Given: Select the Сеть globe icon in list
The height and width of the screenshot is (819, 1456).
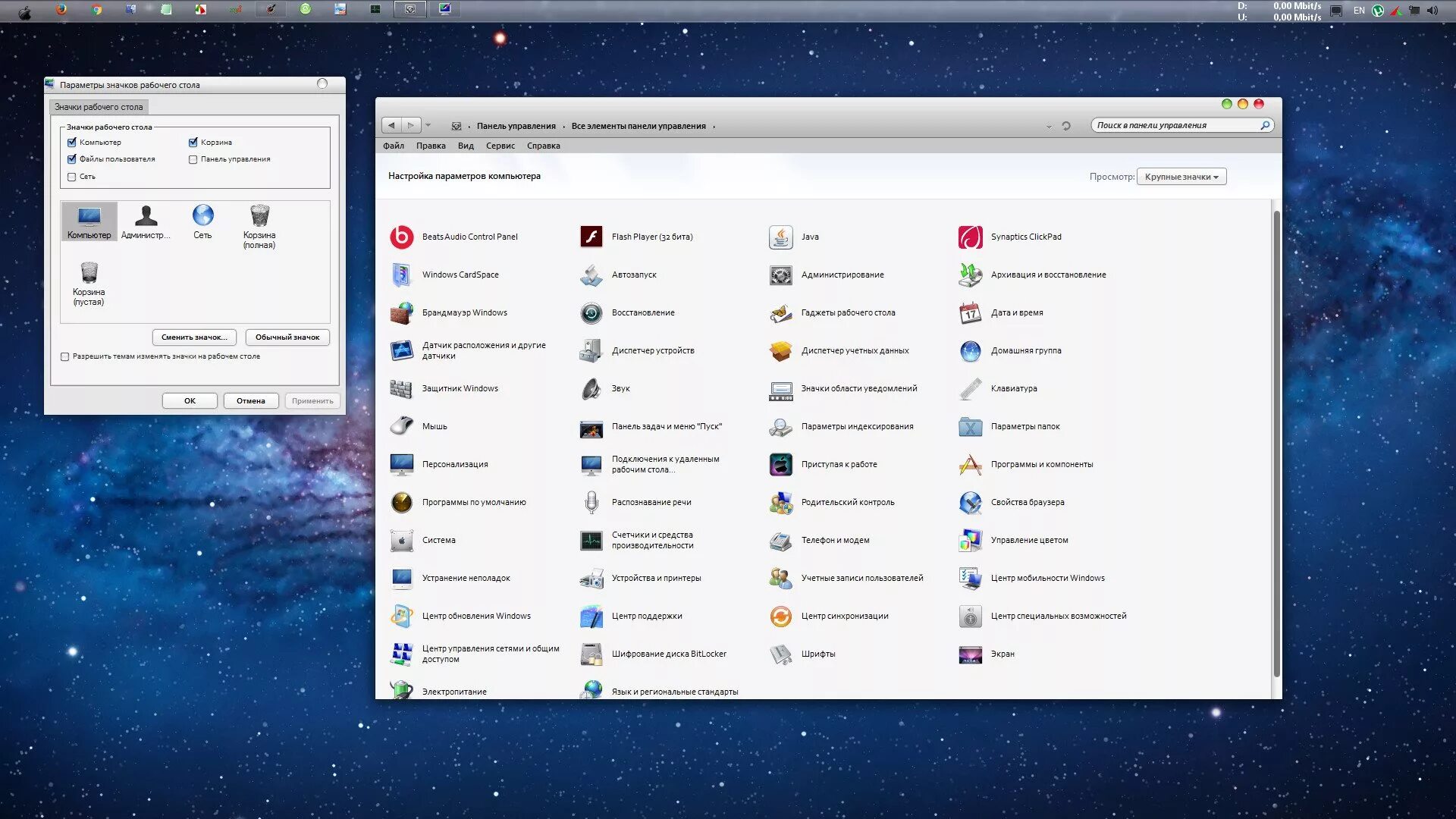Looking at the screenshot, I should pos(202,216).
